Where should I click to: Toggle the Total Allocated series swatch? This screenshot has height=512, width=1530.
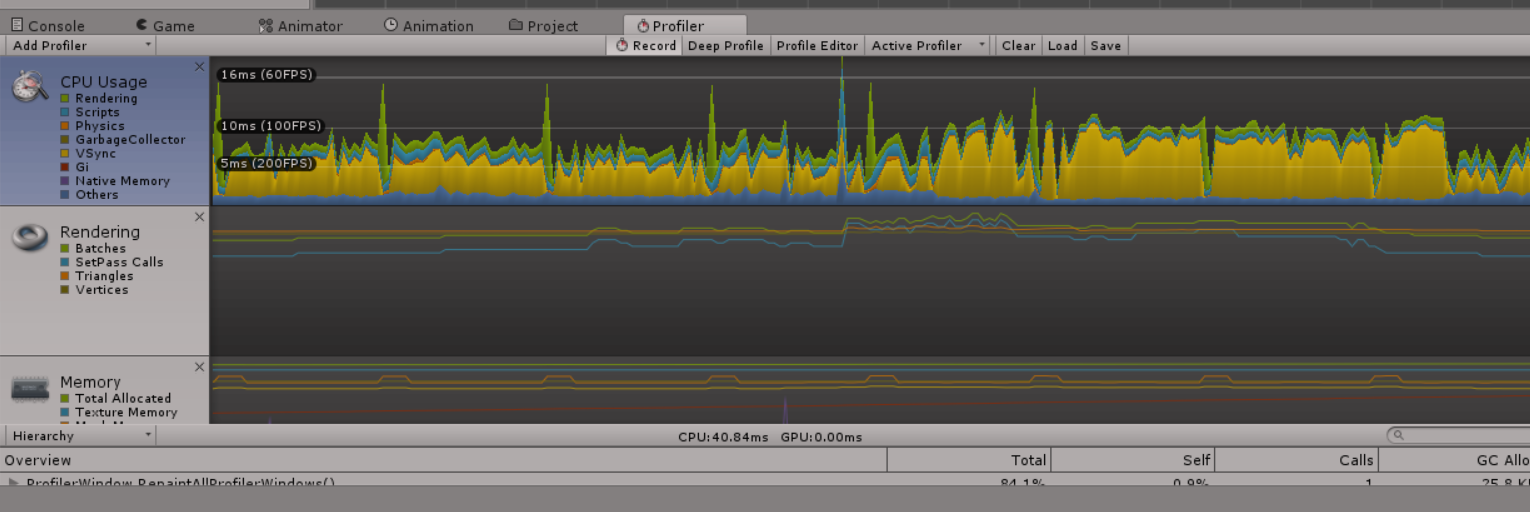pos(65,399)
